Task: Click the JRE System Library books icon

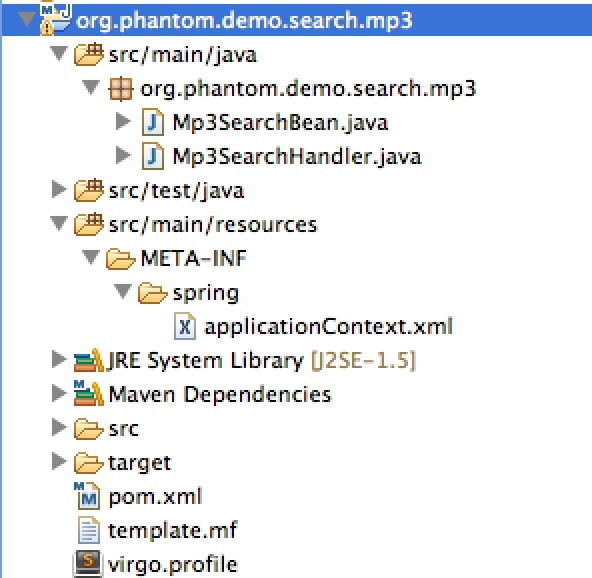Action: pyautogui.click(x=88, y=361)
